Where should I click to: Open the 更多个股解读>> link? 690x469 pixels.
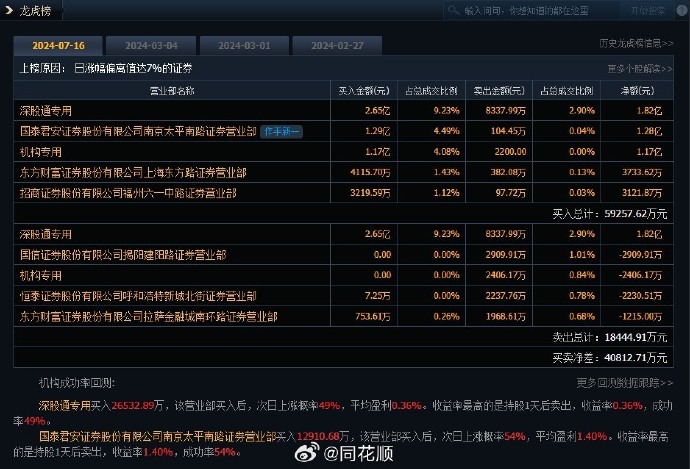640,69
